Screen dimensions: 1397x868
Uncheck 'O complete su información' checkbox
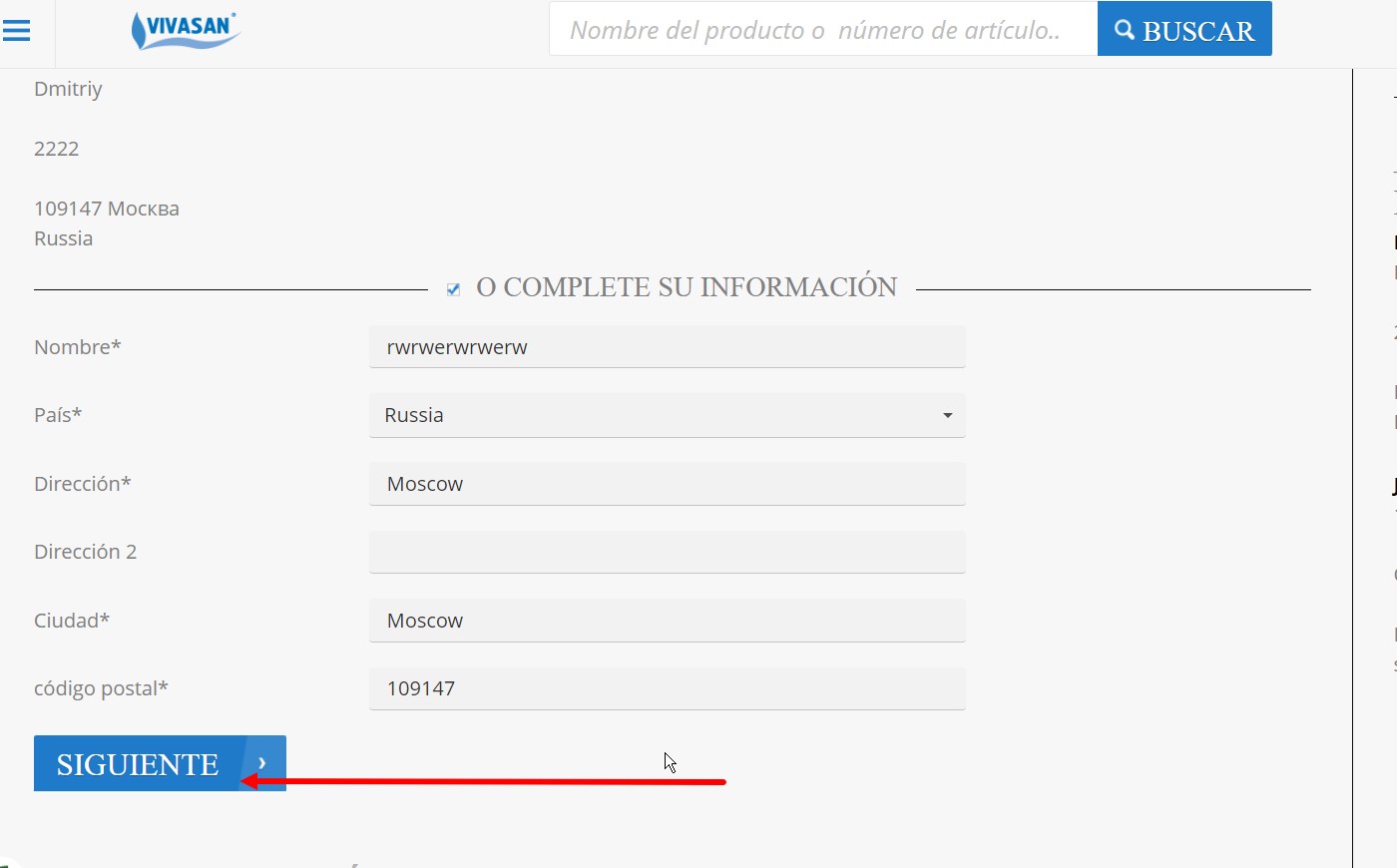[453, 289]
